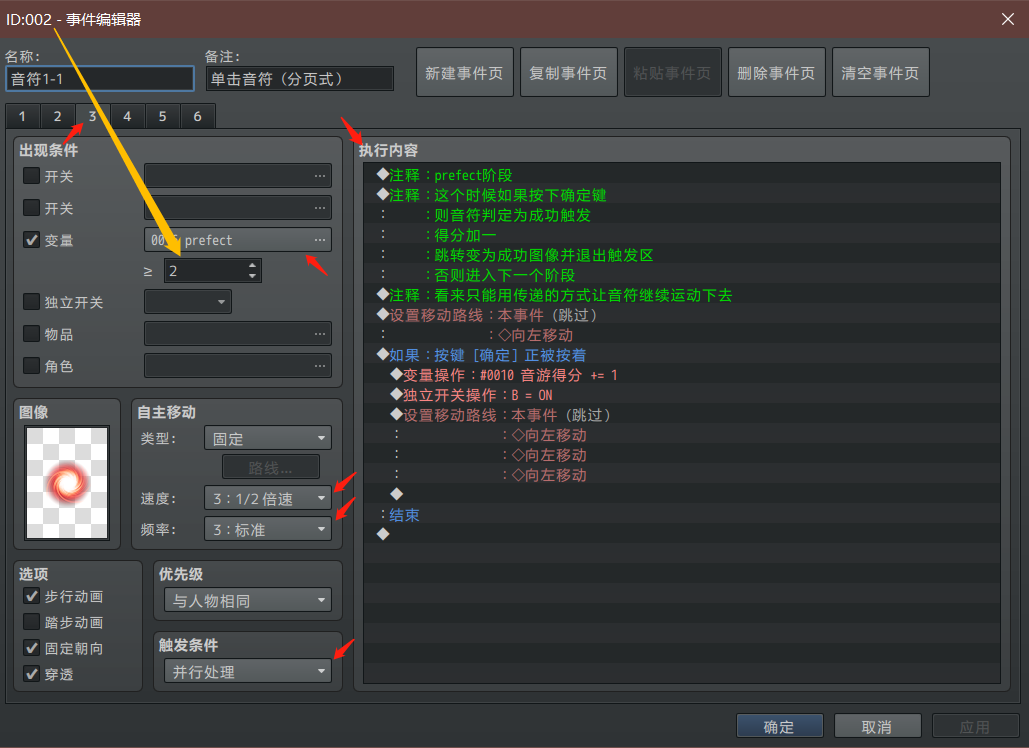Focus the 名称 field containing 音符1-1
The width and height of the screenshot is (1029, 748).
click(x=100, y=79)
